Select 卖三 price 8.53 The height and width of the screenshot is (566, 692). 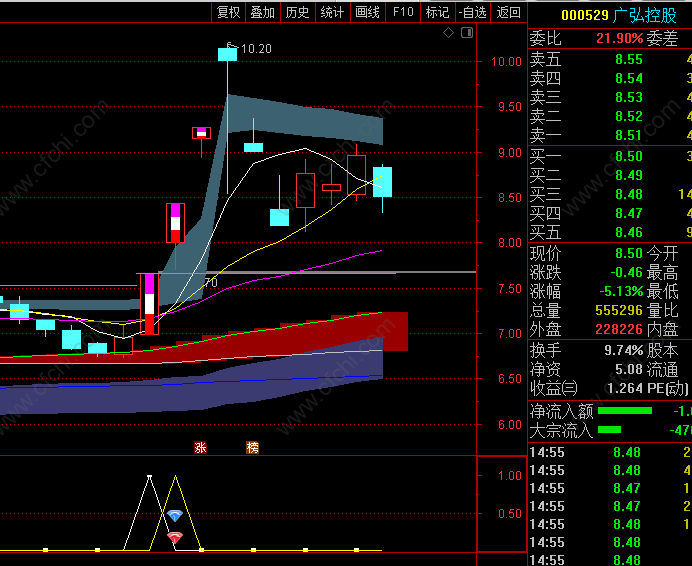tap(629, 98)
